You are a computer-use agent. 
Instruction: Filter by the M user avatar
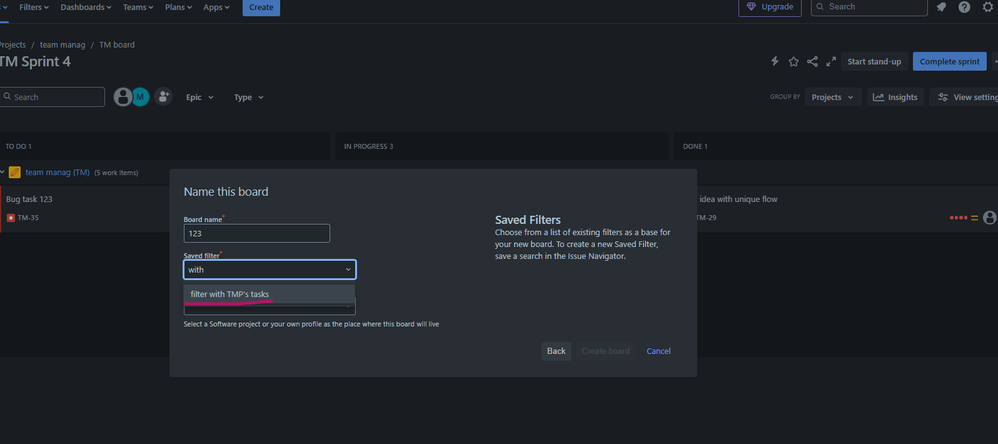[x=141, y=97]
